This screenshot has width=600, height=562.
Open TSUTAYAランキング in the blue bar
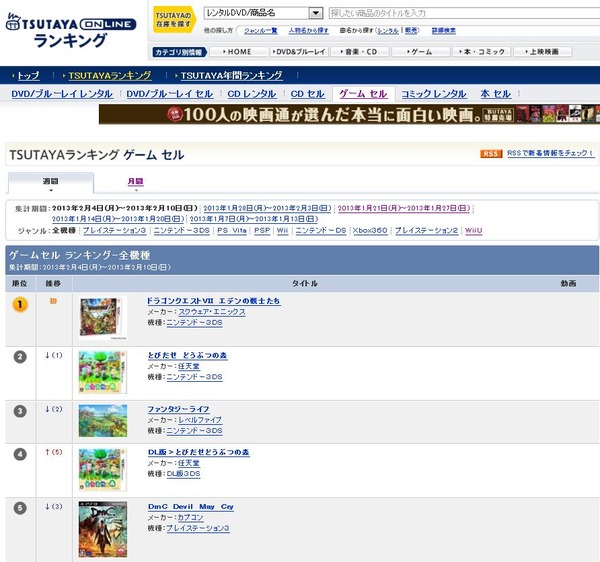pos(110,75)
